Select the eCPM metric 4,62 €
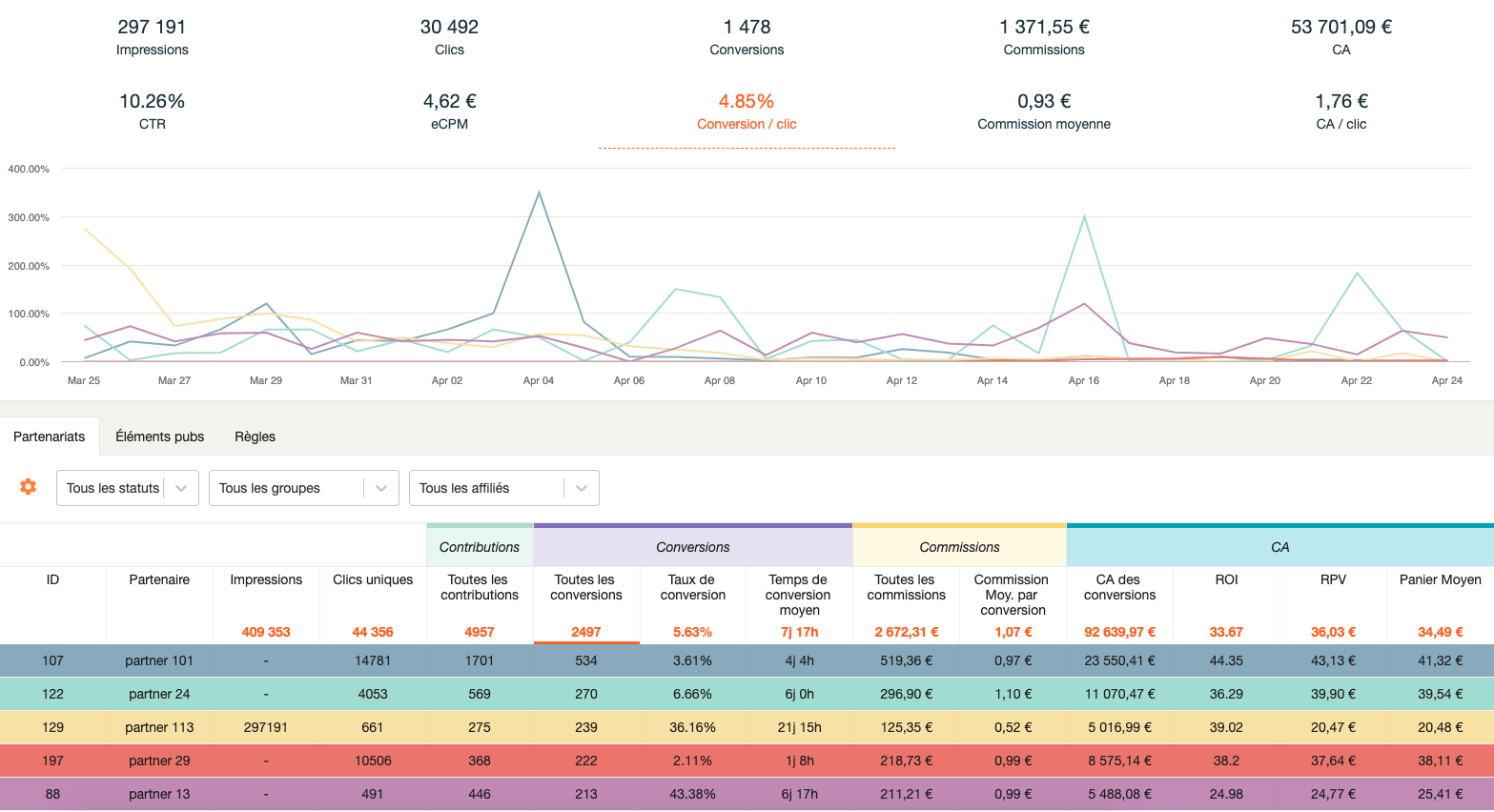 pos(449,112)
